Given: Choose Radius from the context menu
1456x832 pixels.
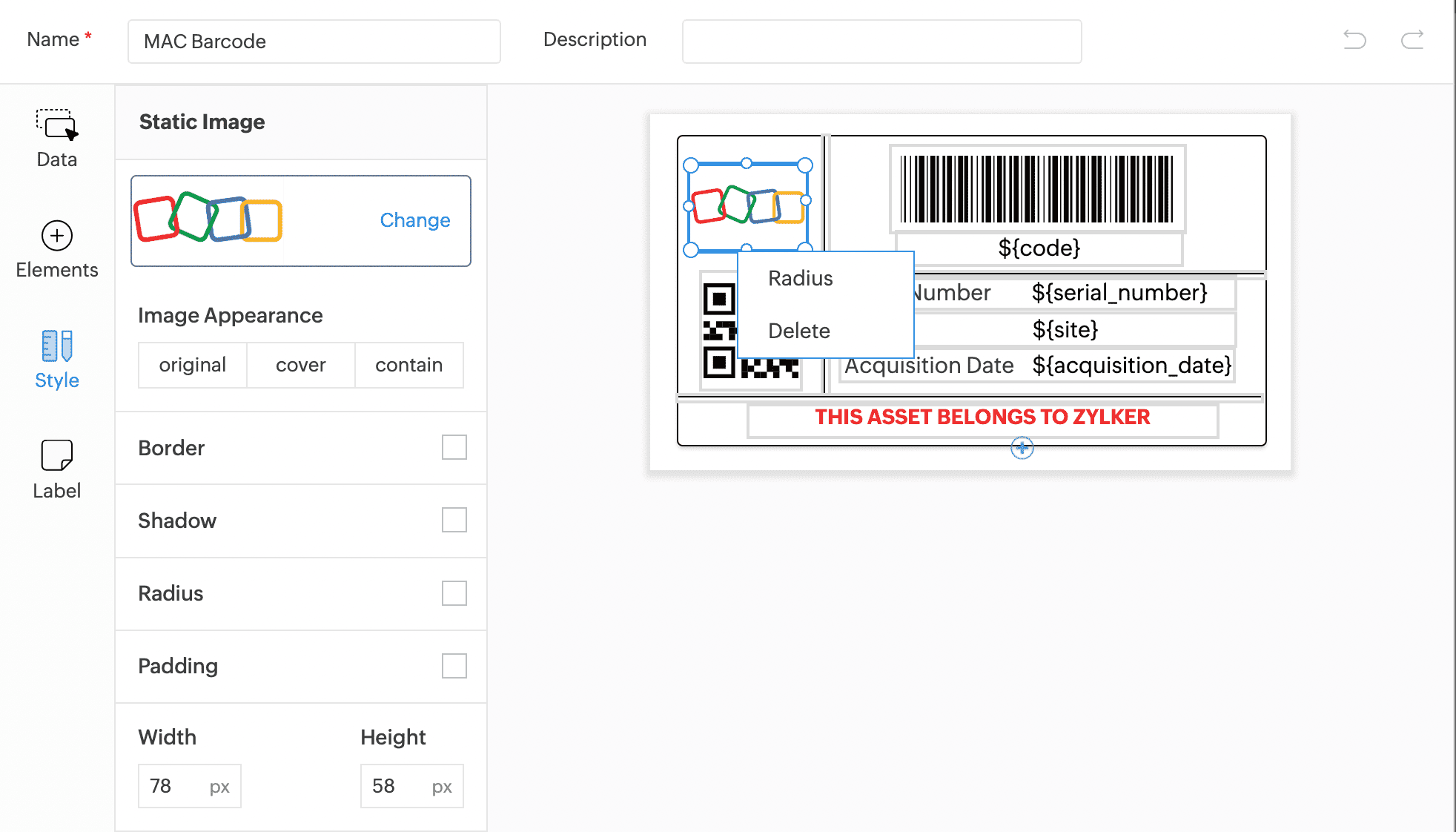Looking at the screenshot, I should (801, 278).
